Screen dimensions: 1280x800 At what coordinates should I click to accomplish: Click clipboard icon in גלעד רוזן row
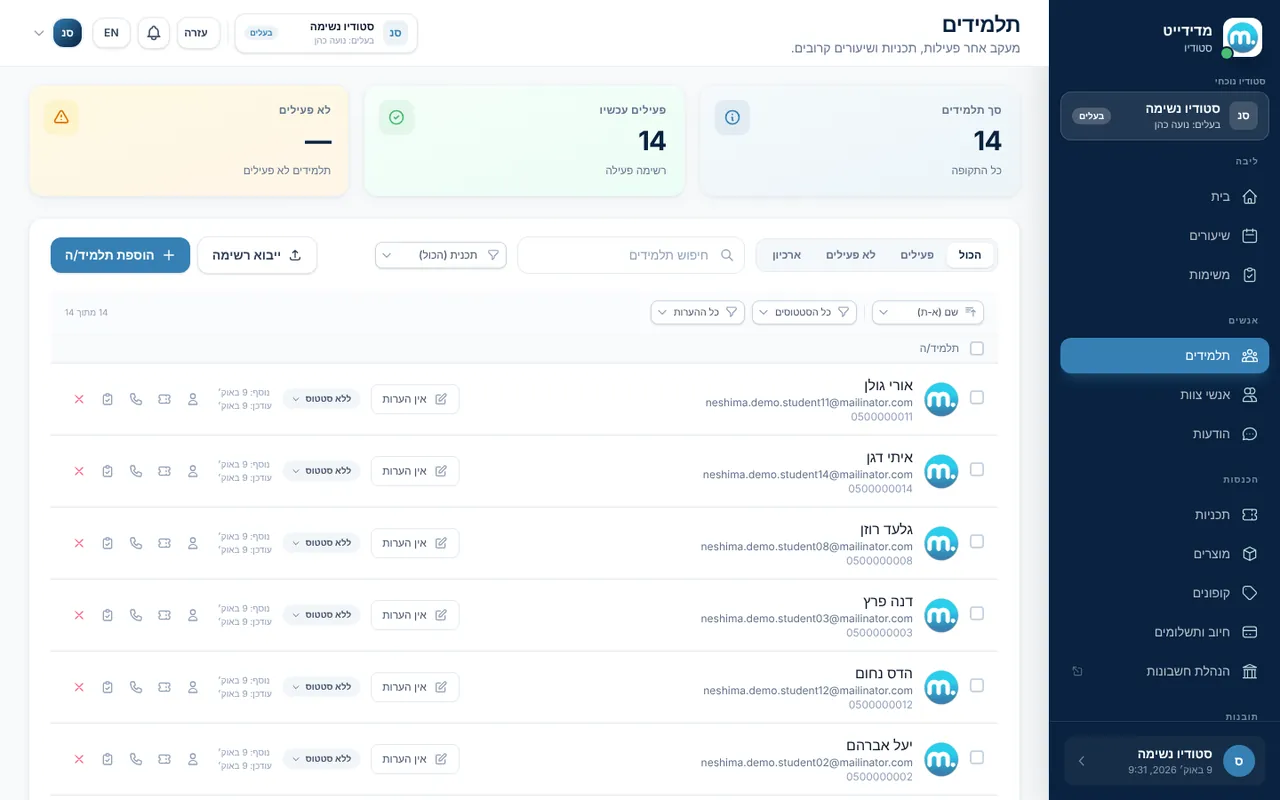click(108, 543)
